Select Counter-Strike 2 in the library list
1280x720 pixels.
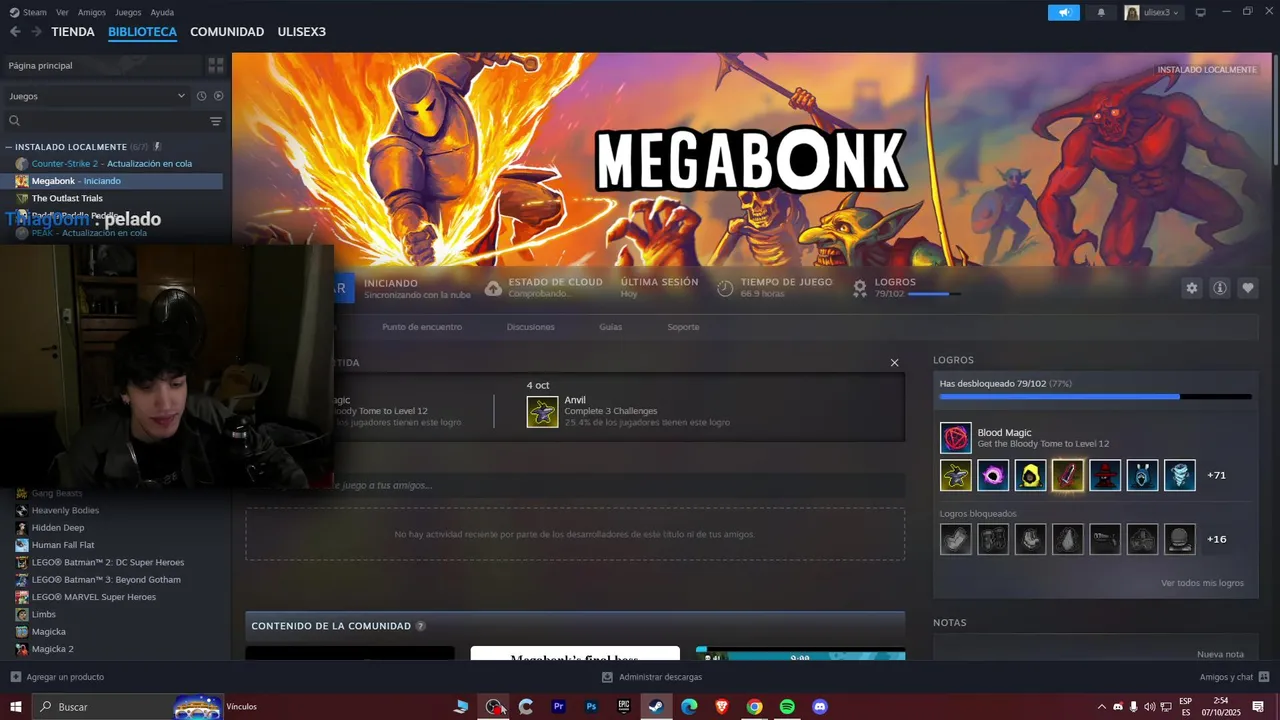pos(112,163)
